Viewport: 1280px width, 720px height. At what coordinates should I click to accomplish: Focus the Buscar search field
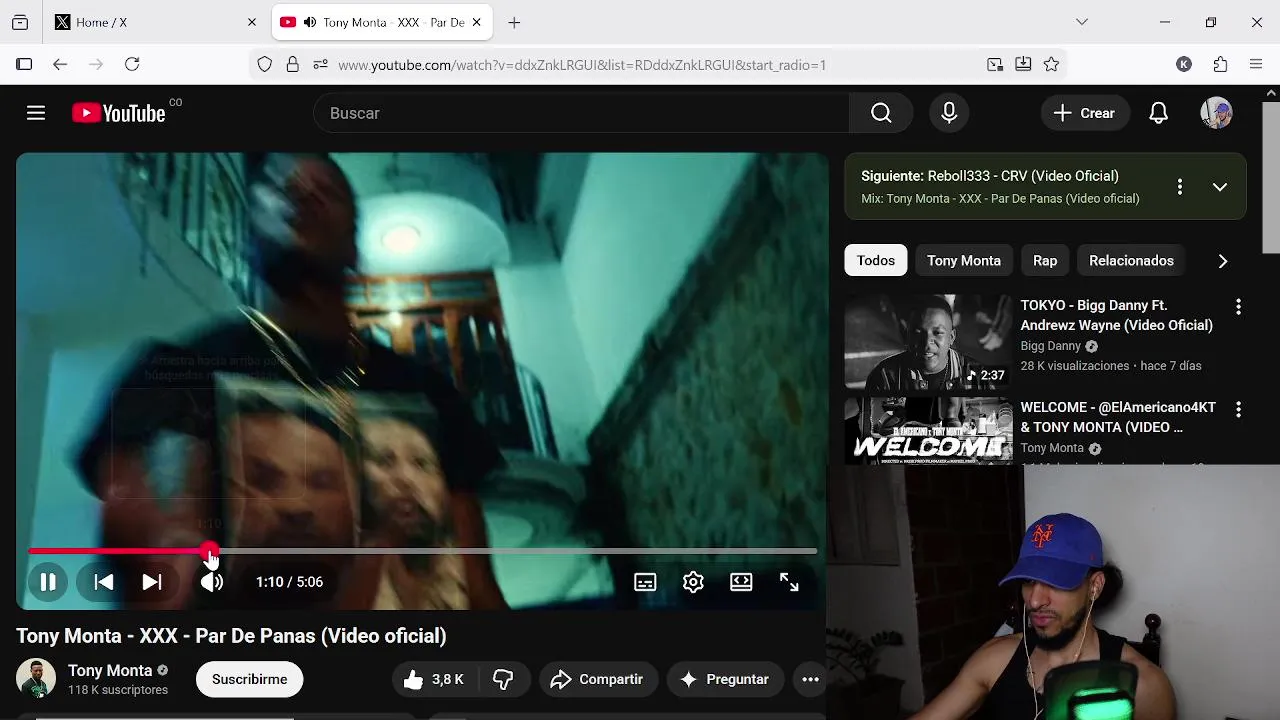[581, 113]
